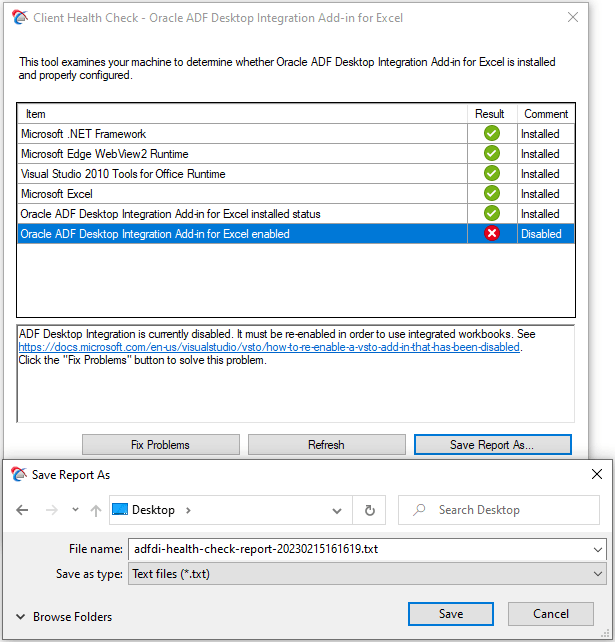The width and height of the screenshot is (615, 642).
Task: Click the Refresh button in Health Check
Action: [326, 445]
